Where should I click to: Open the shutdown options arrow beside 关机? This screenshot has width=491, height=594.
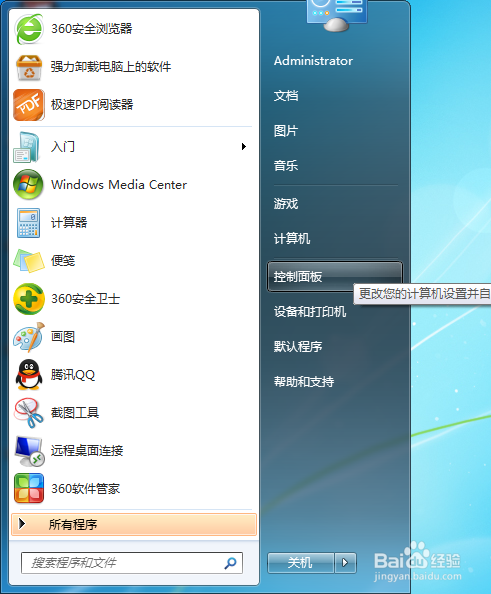point(345,563)
